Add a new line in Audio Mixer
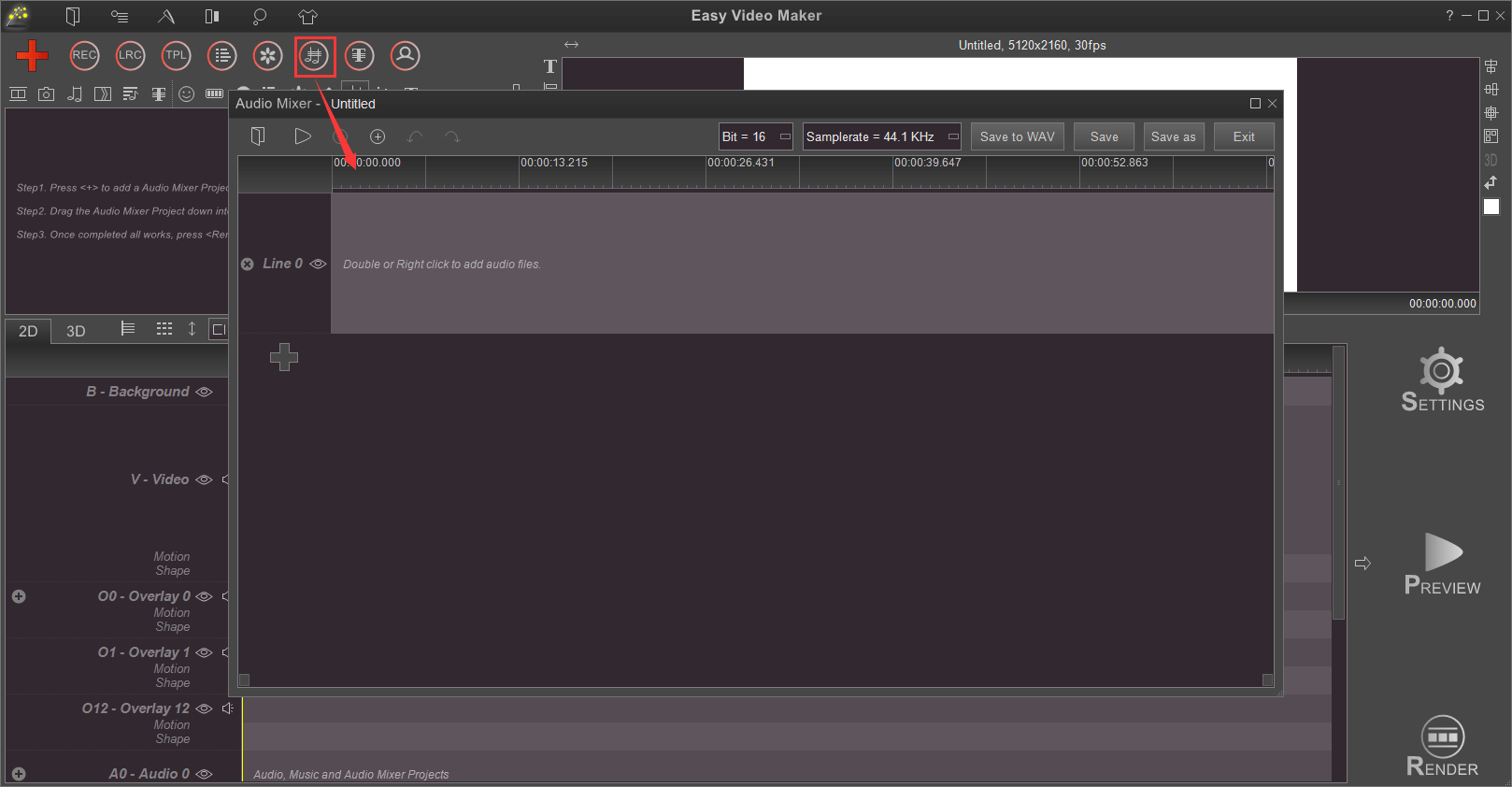This screenshot has height=787, width=1512. (x=284, y=356)
